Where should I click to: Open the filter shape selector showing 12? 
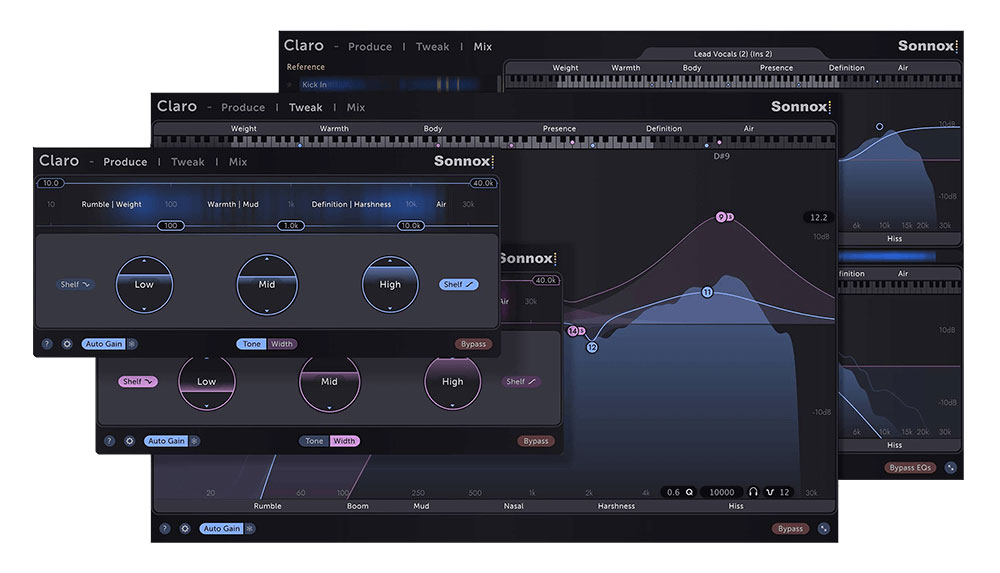click(x=777, y=492)
